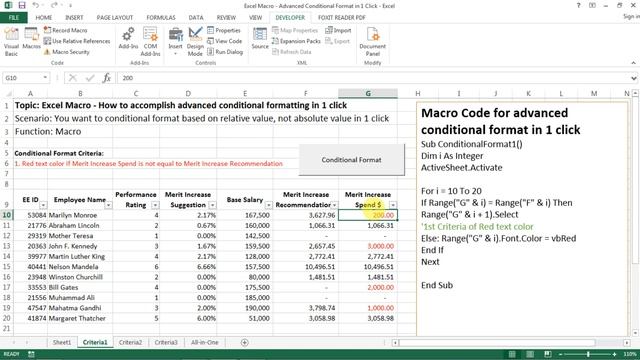Screen dimensions: 640x360
Task: Expand the formula bar
Action: 633,78
